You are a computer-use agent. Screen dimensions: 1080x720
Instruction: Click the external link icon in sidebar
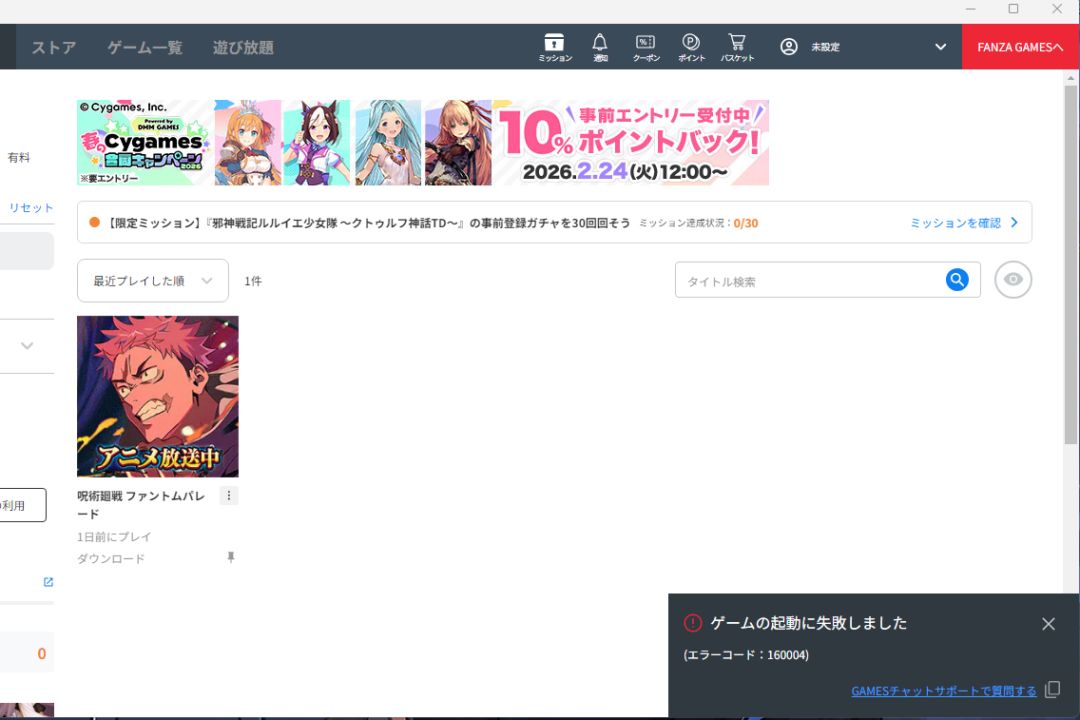pyautogui.click(x=48, y=582)
